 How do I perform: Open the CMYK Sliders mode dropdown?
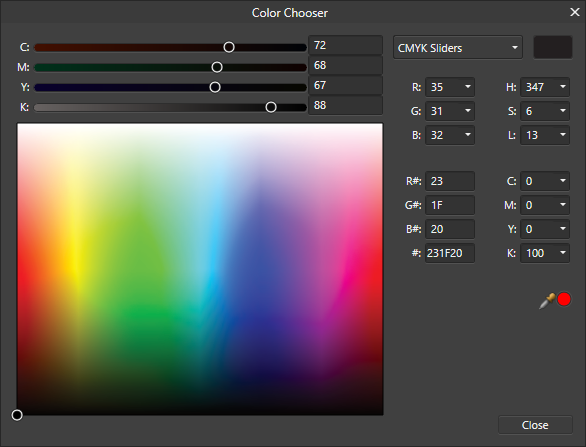[457, 48]
